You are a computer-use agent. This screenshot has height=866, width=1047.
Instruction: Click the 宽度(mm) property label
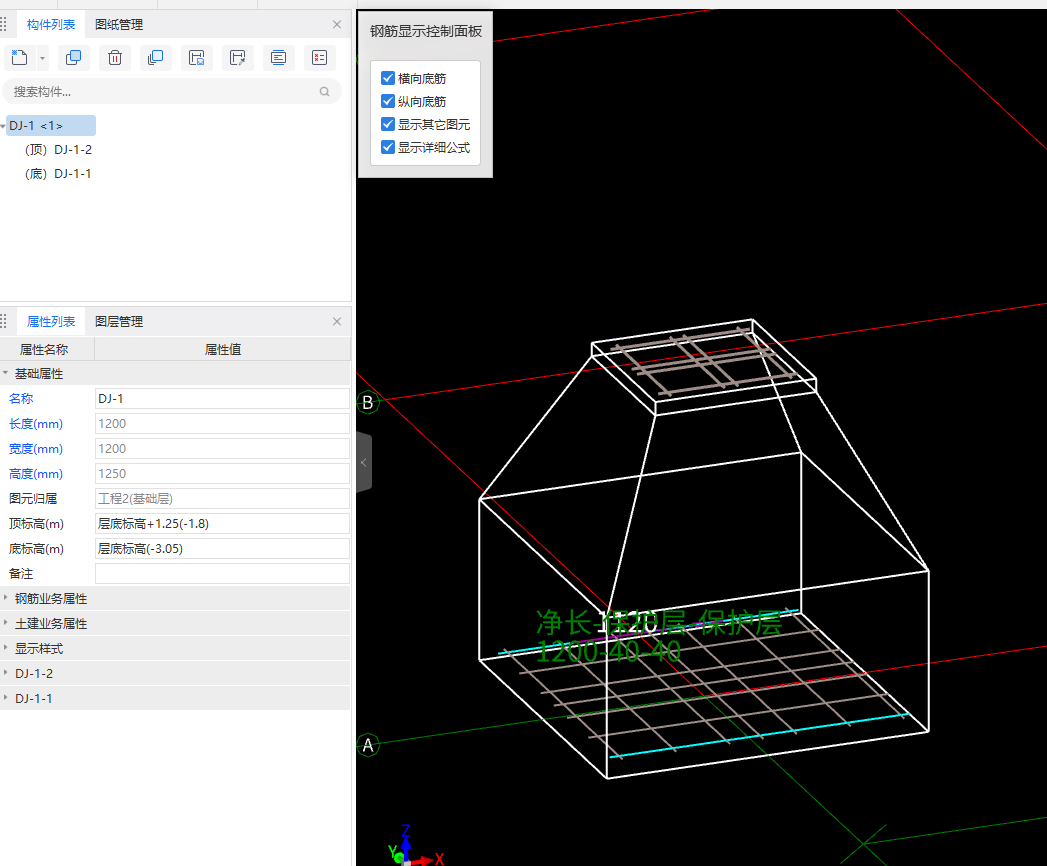(x=36, y=449)
